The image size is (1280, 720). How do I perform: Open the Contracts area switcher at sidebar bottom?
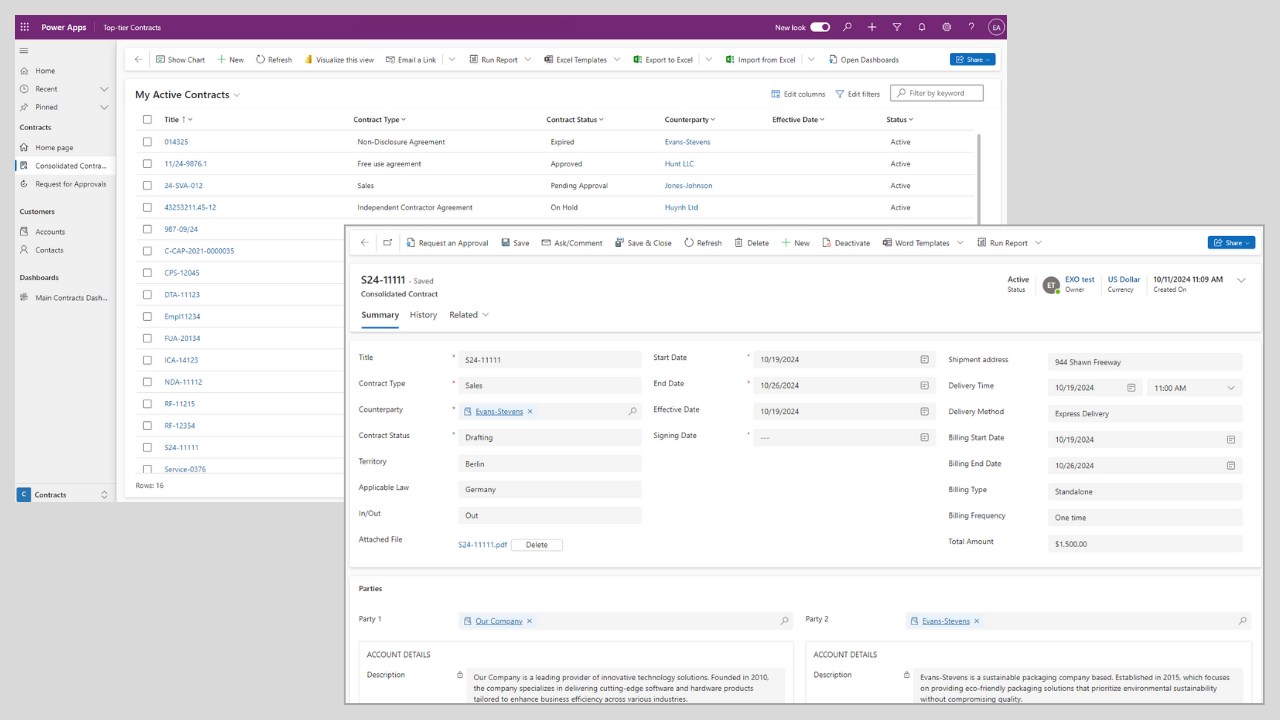(63, 495)
